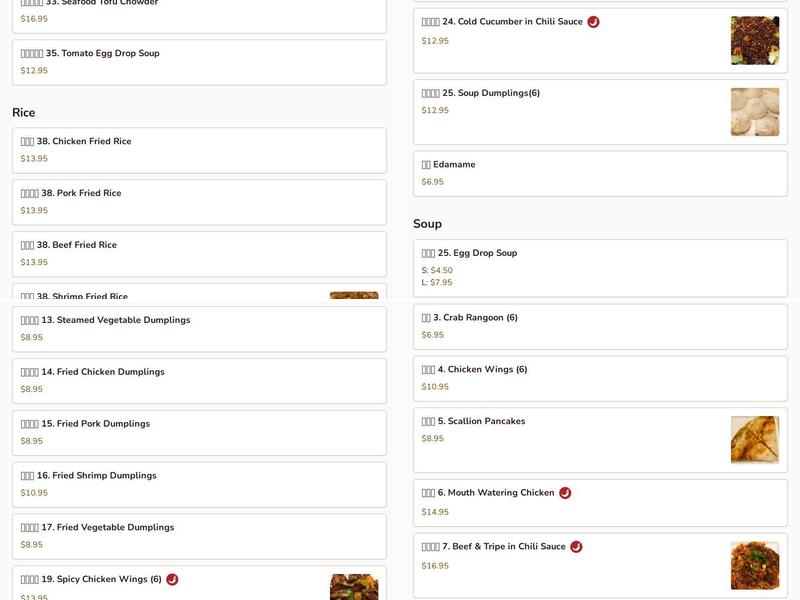Choose Chicken Fried Rice from the Rice section
Image resolution: width=800 pixels, height=600 pixels.
[x=199, y=150]
